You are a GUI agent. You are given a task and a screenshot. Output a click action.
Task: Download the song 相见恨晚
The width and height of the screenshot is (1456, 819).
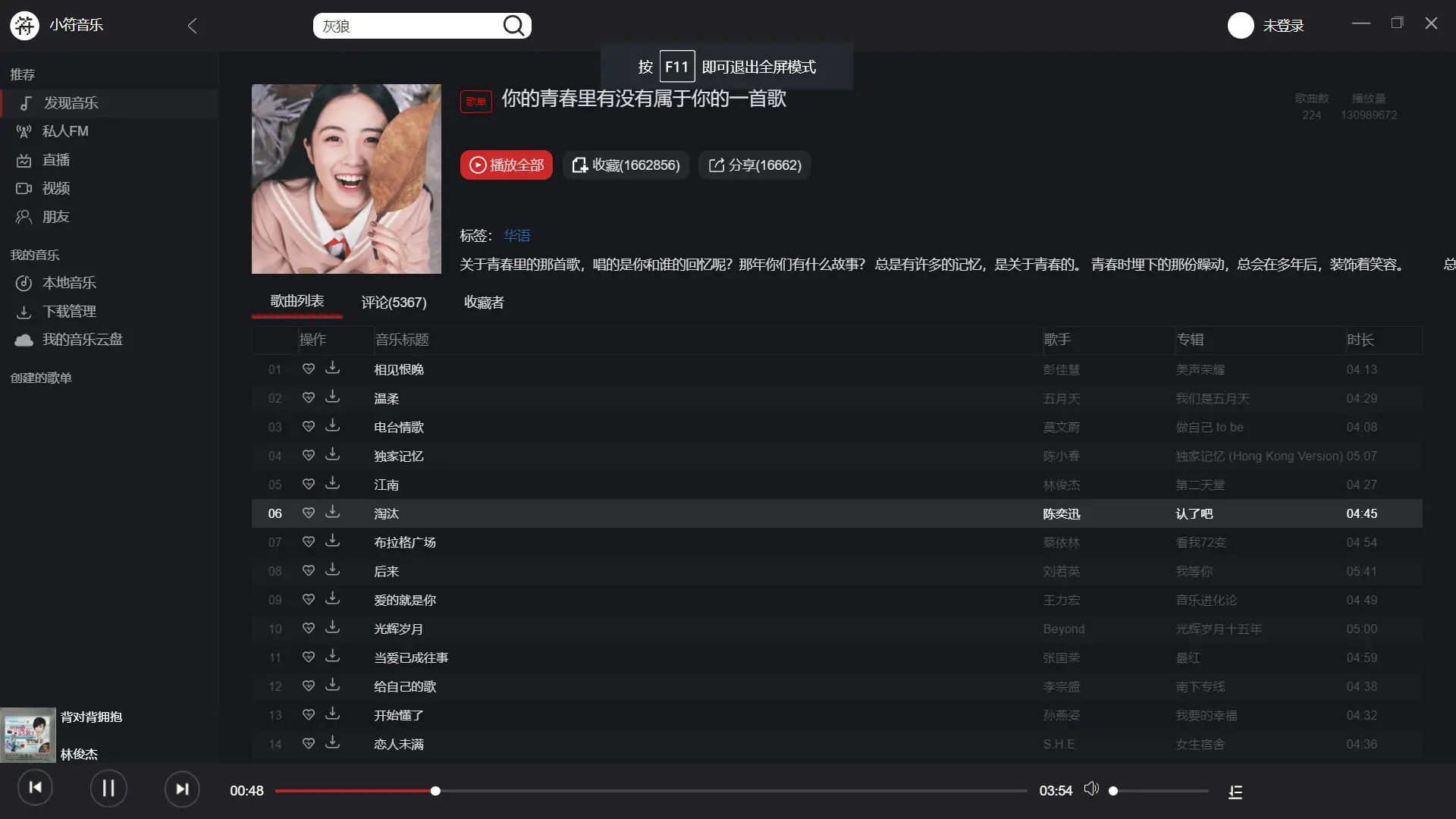[x=332, y=369]
